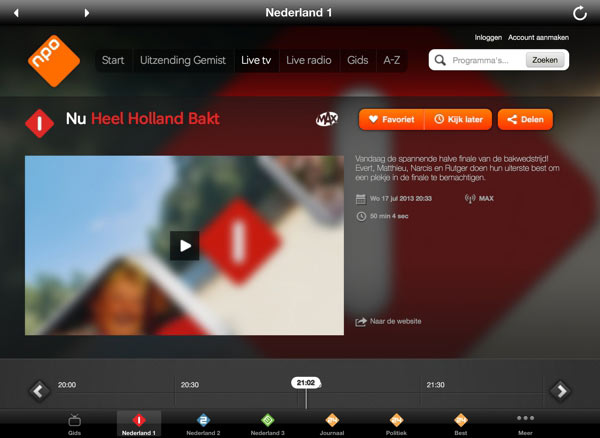The image size is (600, 438).
Task: Click the 21:30 timeline label
Action: tap(435, 385)
